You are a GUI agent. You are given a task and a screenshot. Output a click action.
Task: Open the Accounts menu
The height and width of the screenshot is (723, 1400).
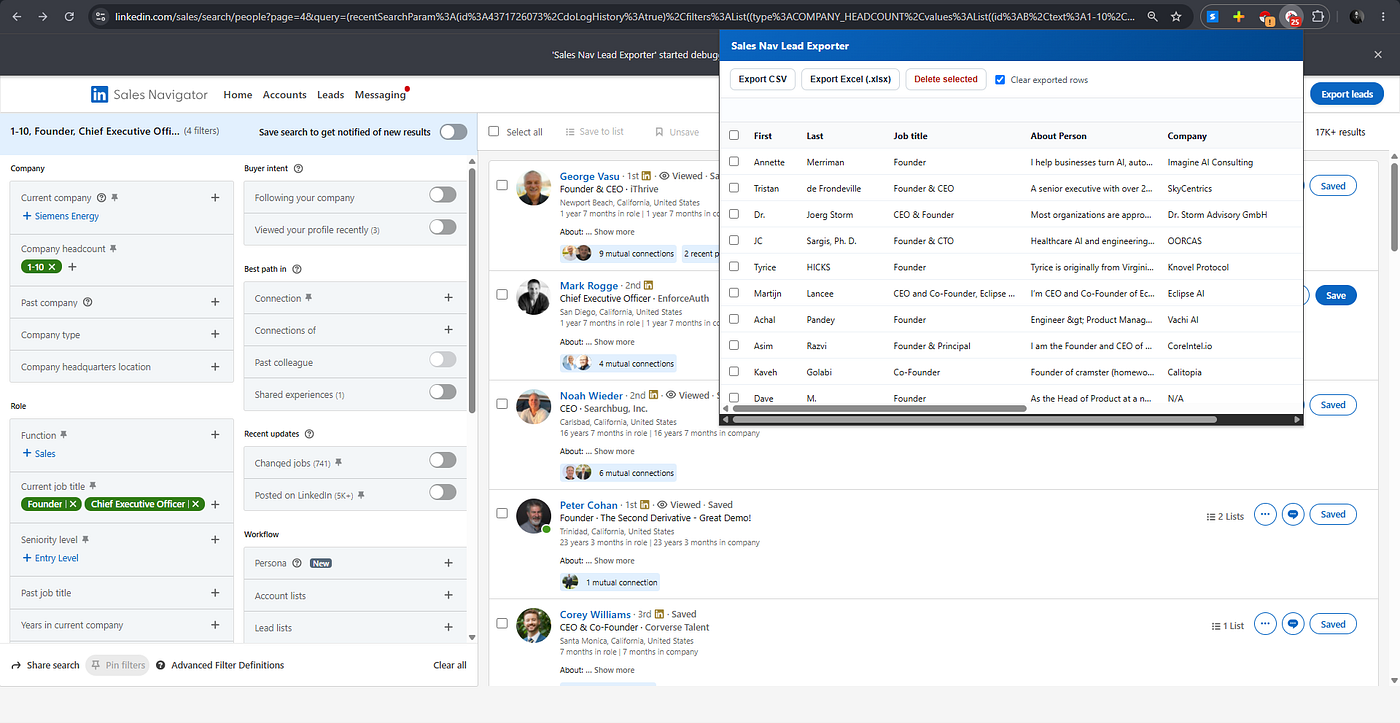284,95
